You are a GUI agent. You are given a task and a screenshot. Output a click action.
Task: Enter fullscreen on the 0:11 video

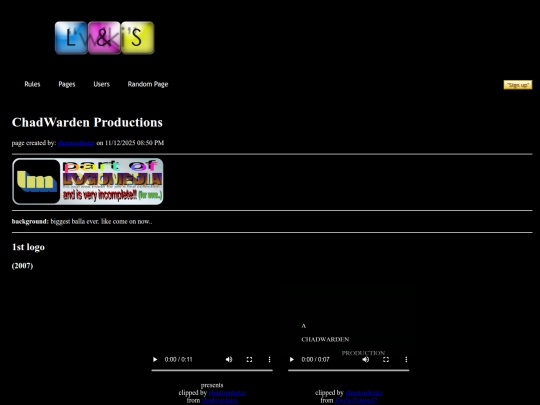point(249,360)
